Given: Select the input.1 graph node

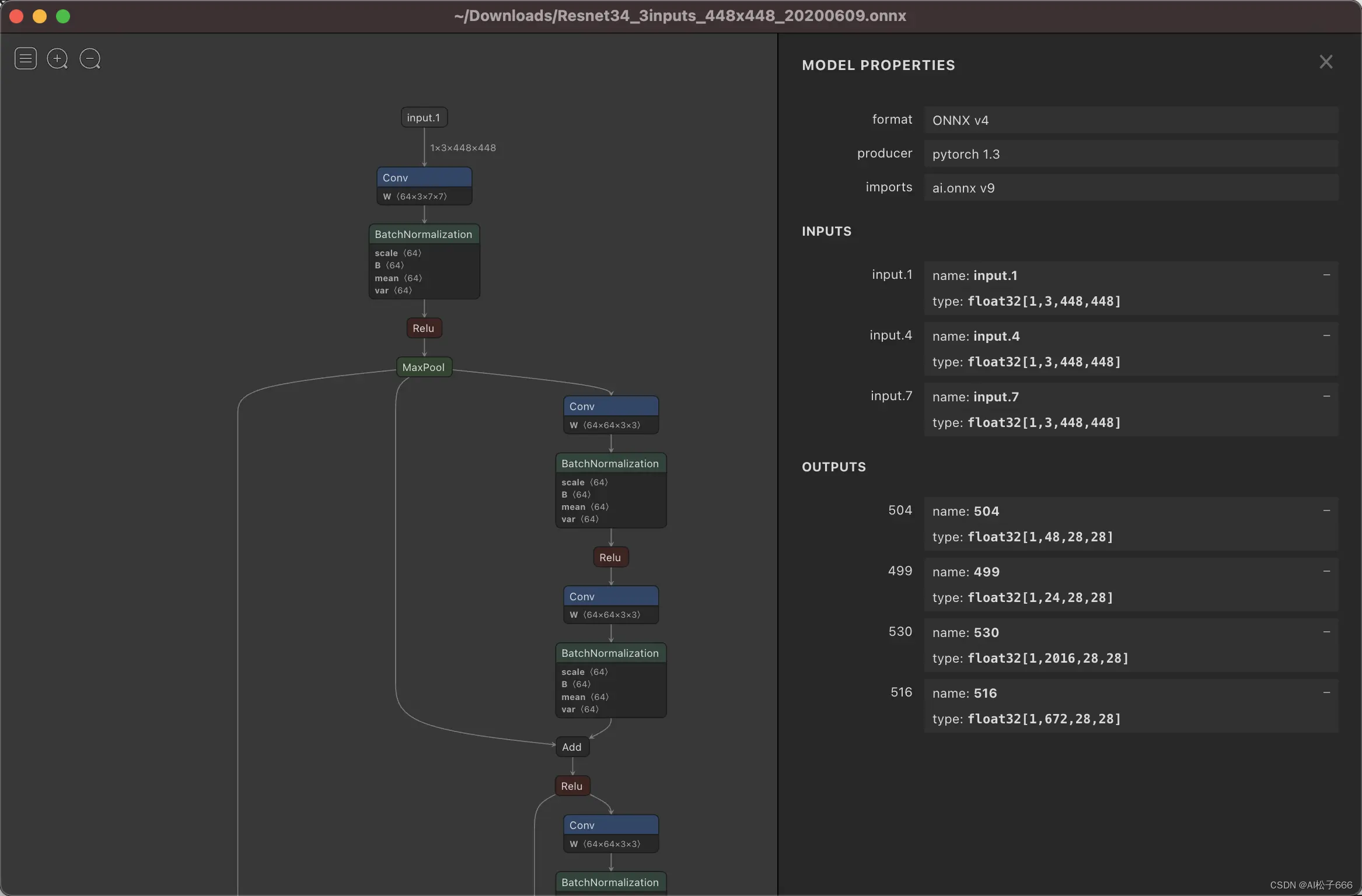Looking at the screenshot, I should pyautogui.click(x=424, y=117).
